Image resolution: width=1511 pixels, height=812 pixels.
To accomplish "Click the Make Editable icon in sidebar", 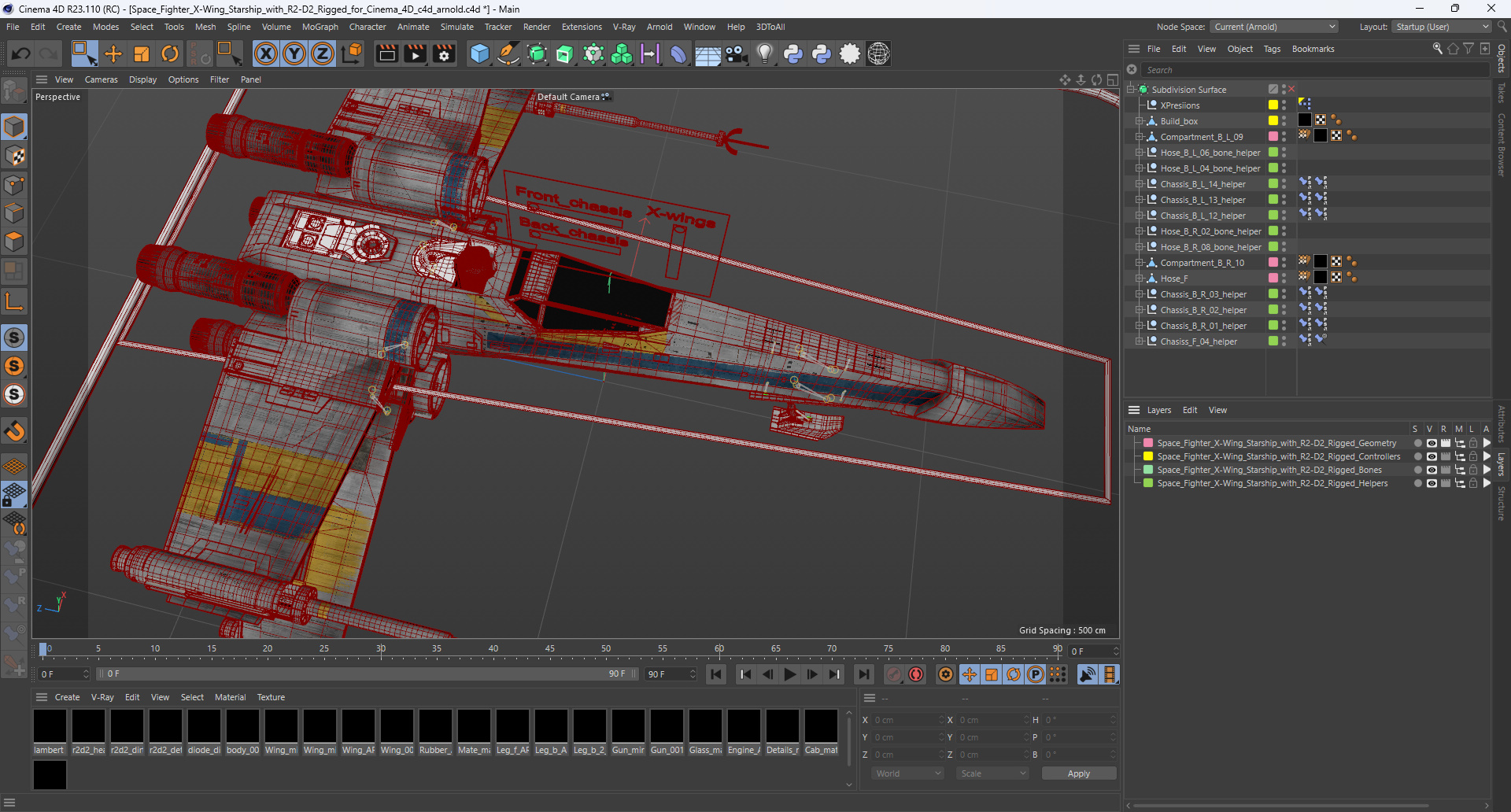I will tap(14, 91).
